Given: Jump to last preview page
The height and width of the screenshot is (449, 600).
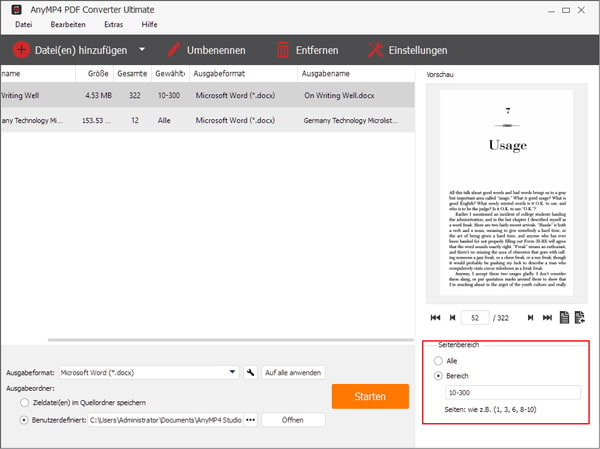Looking at the screenshot, I should pyautogui.click(x=547, y=317).
